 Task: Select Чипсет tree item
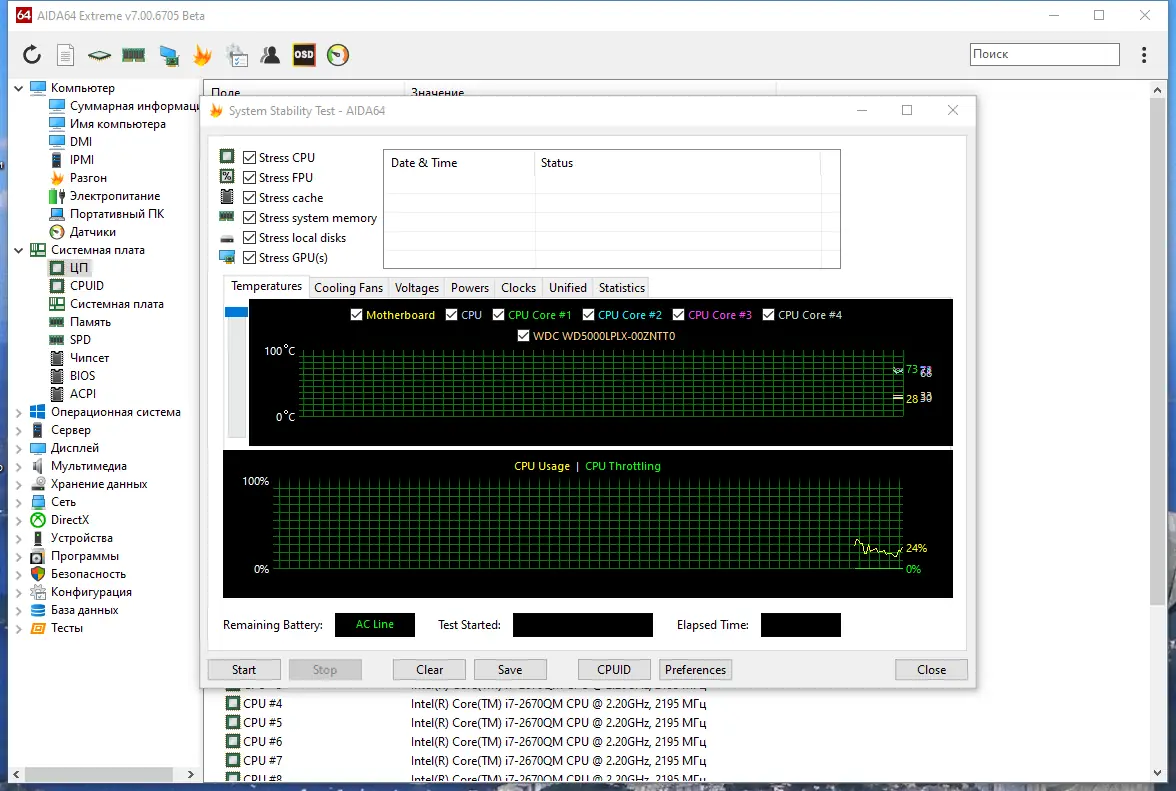[x=89, y=358]
